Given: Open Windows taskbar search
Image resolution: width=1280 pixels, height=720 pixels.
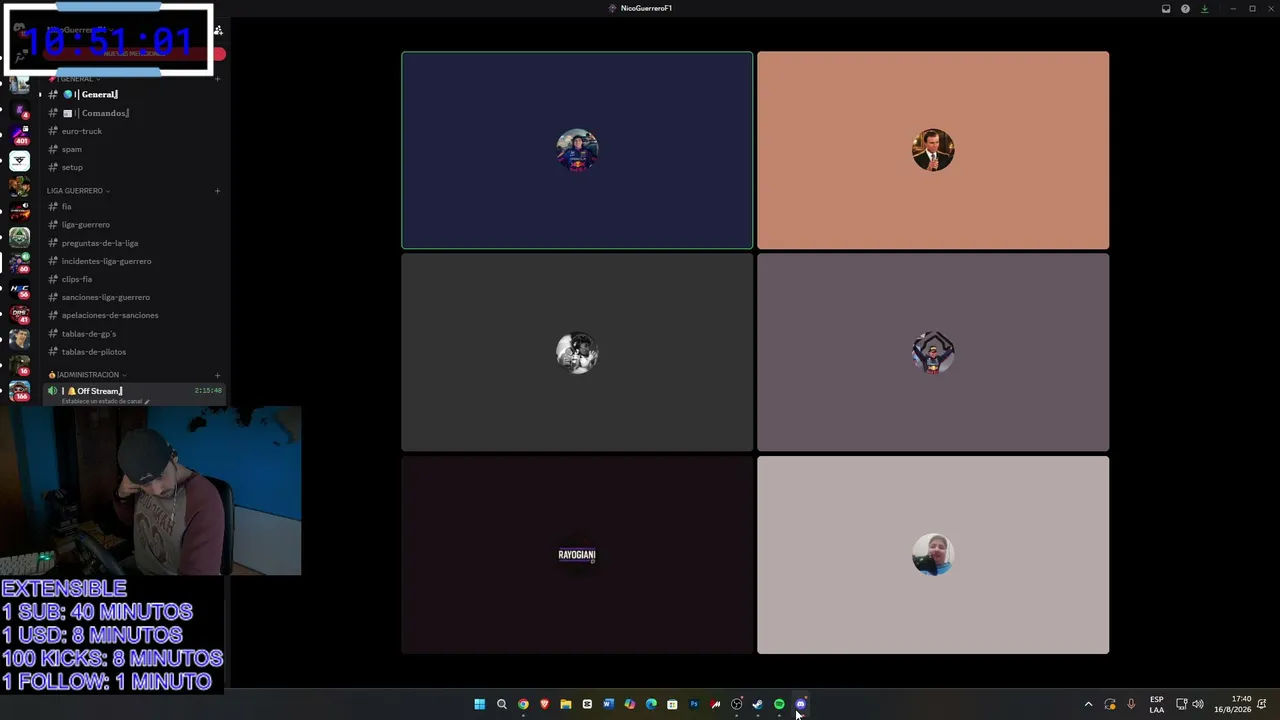Looking at the screenshot, I should [x=502, y=704].
